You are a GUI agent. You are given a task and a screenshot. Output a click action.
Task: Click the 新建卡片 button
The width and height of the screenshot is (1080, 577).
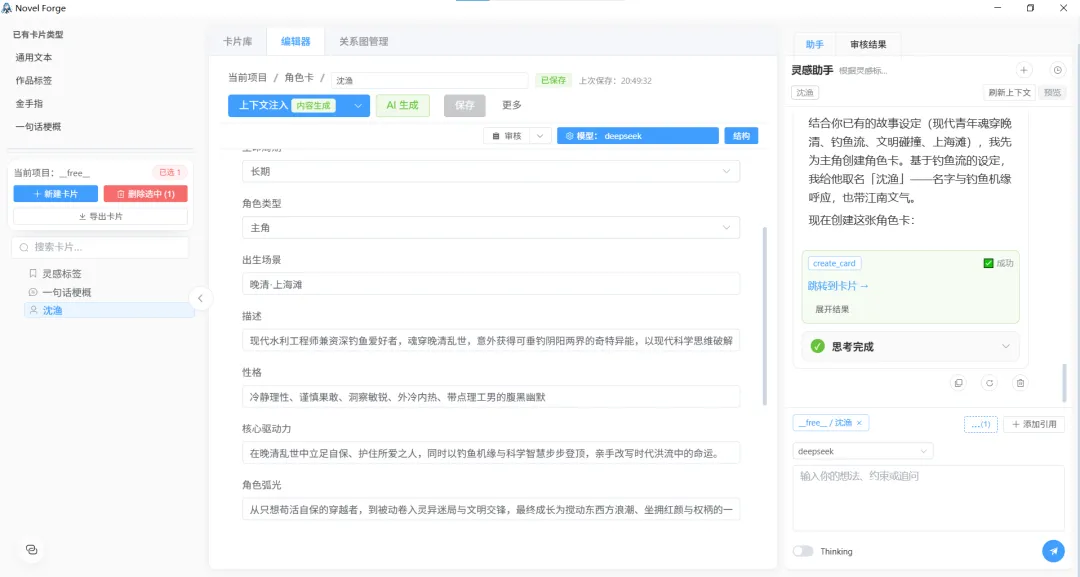point(56,194)
